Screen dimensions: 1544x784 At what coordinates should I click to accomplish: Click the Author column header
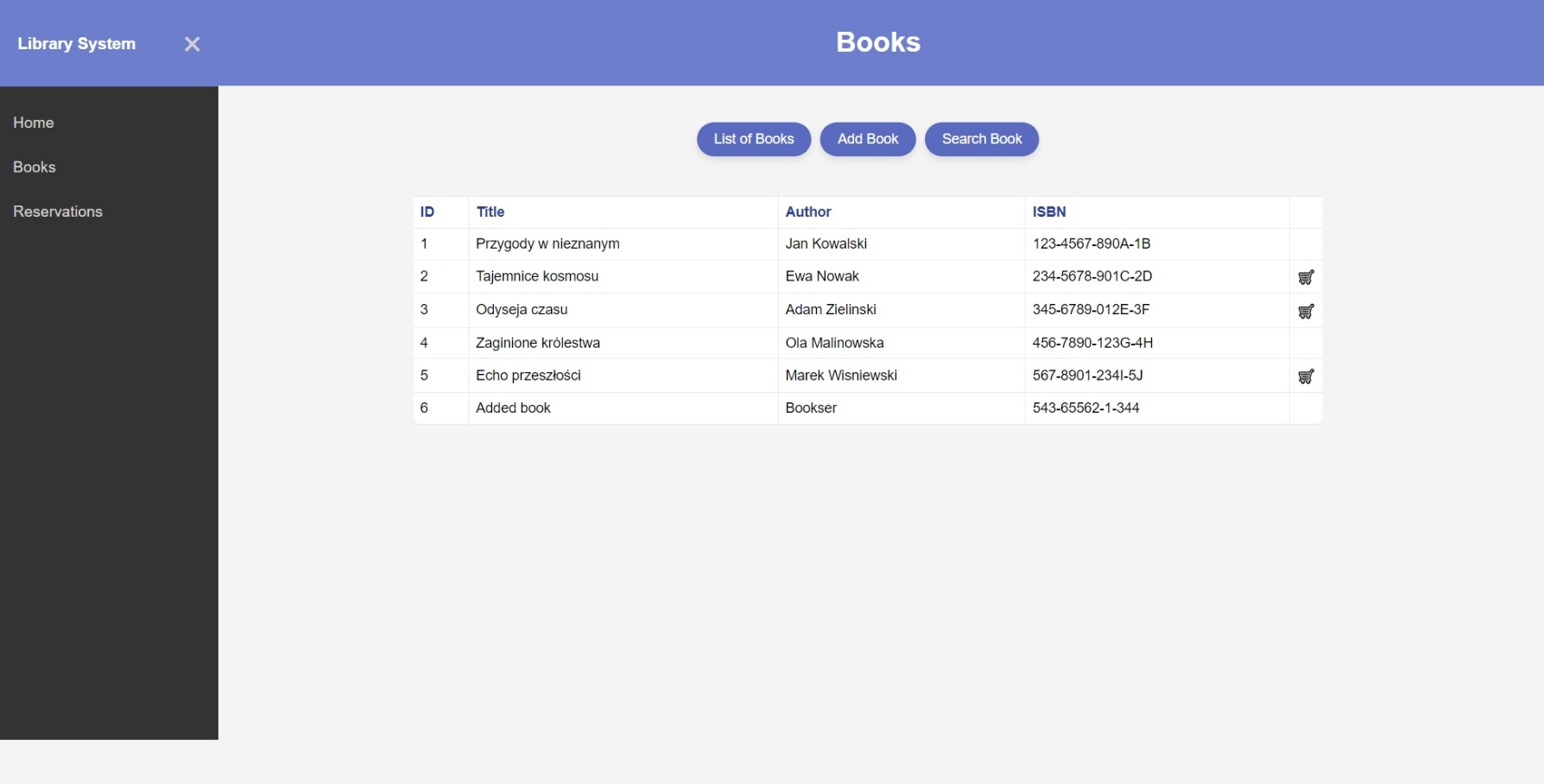pos(808,212)
